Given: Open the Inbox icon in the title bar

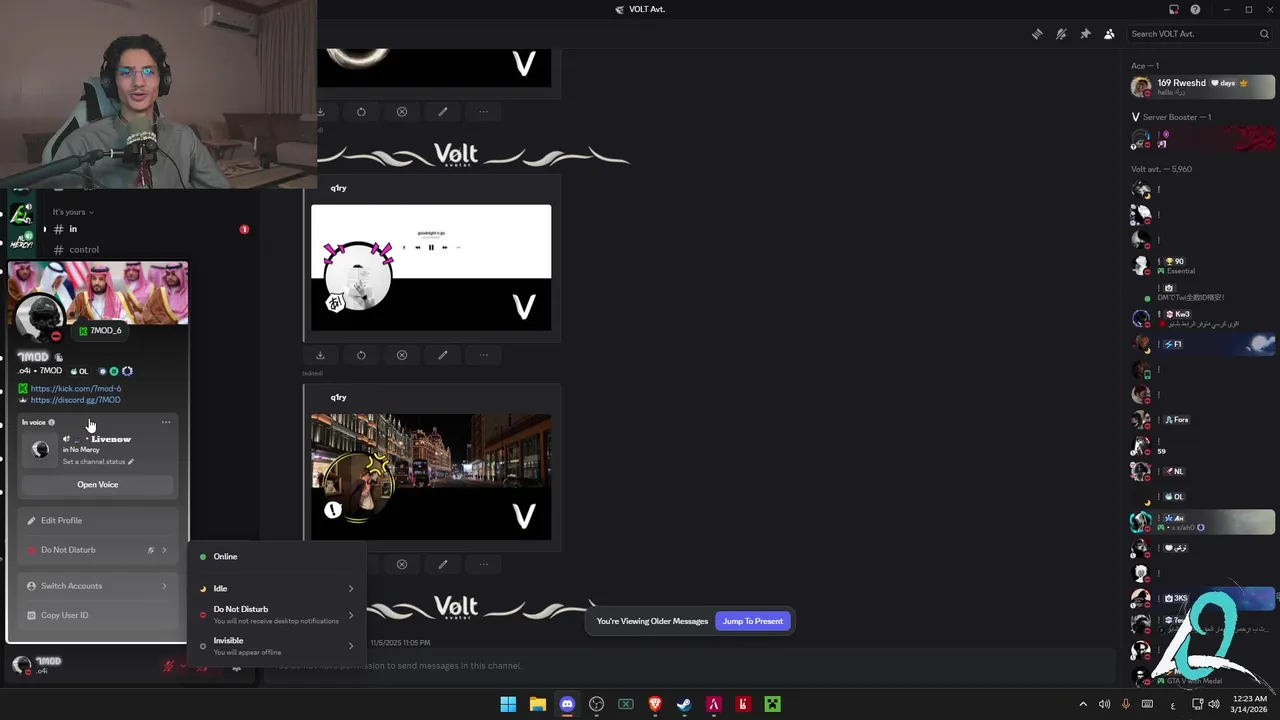Looking at the screenshot, I should pos(1174,9).
